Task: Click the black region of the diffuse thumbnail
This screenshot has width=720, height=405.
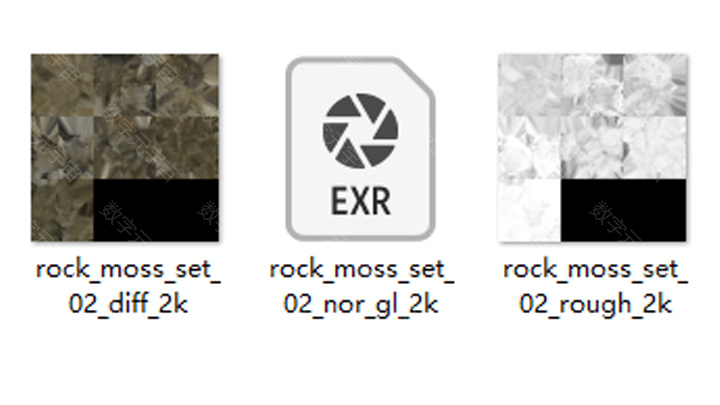Action: (156, 210)
